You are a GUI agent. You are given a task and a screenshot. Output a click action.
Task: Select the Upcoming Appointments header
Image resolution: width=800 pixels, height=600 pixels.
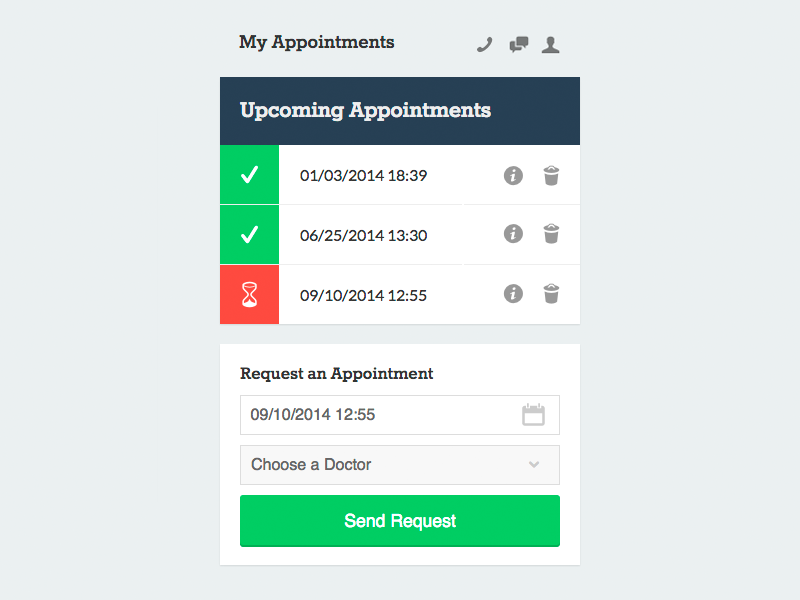[x=366, y=110]
